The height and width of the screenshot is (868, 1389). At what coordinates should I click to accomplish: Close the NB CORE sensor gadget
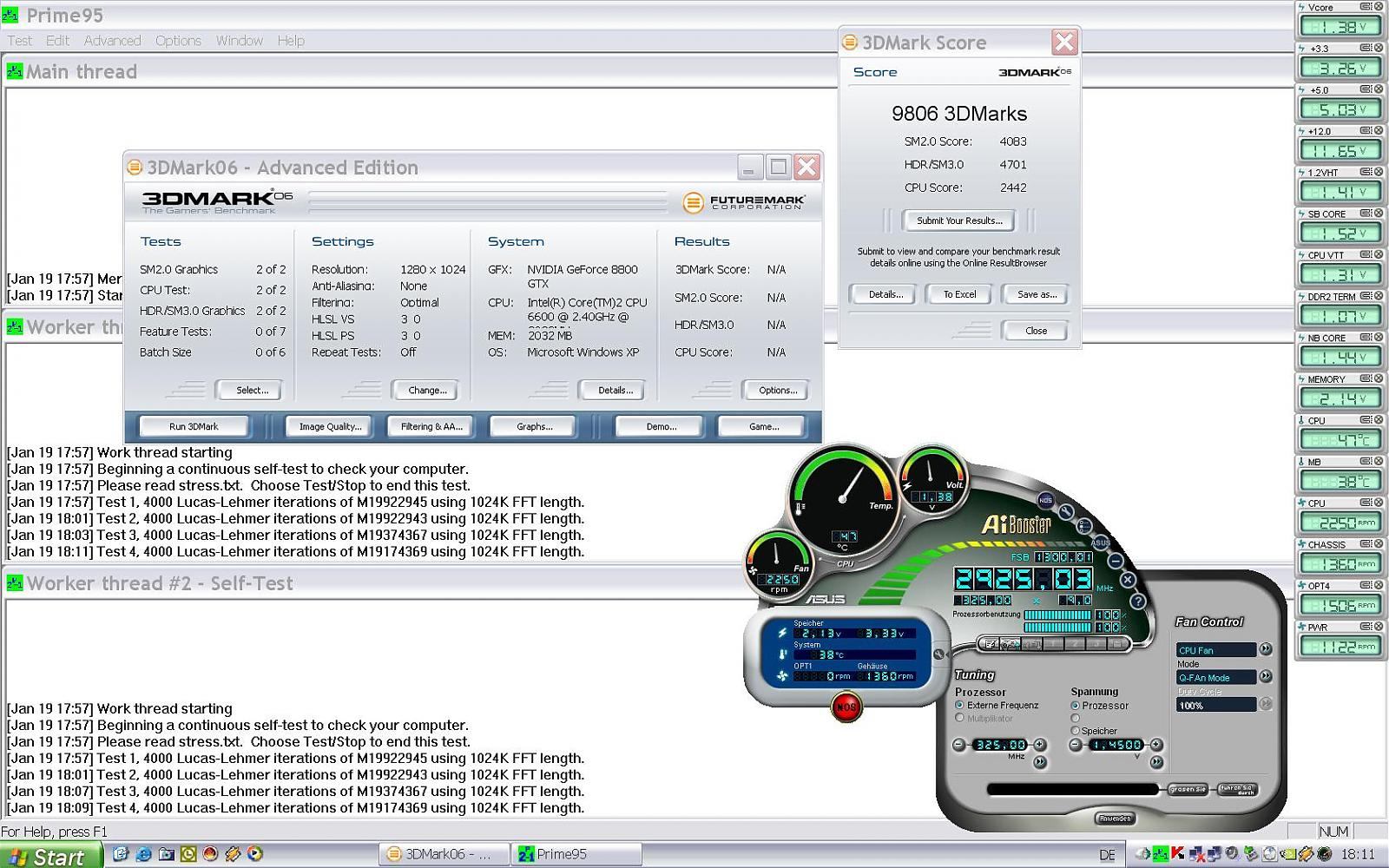pos(1378,338)
